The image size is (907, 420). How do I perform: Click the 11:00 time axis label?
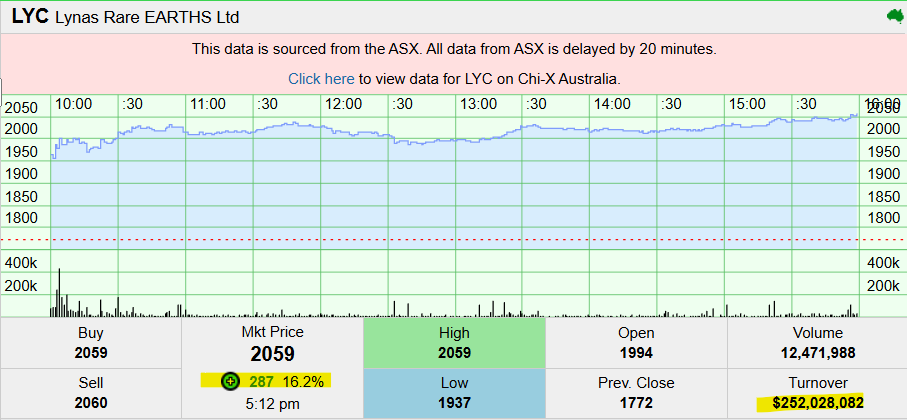208,104
